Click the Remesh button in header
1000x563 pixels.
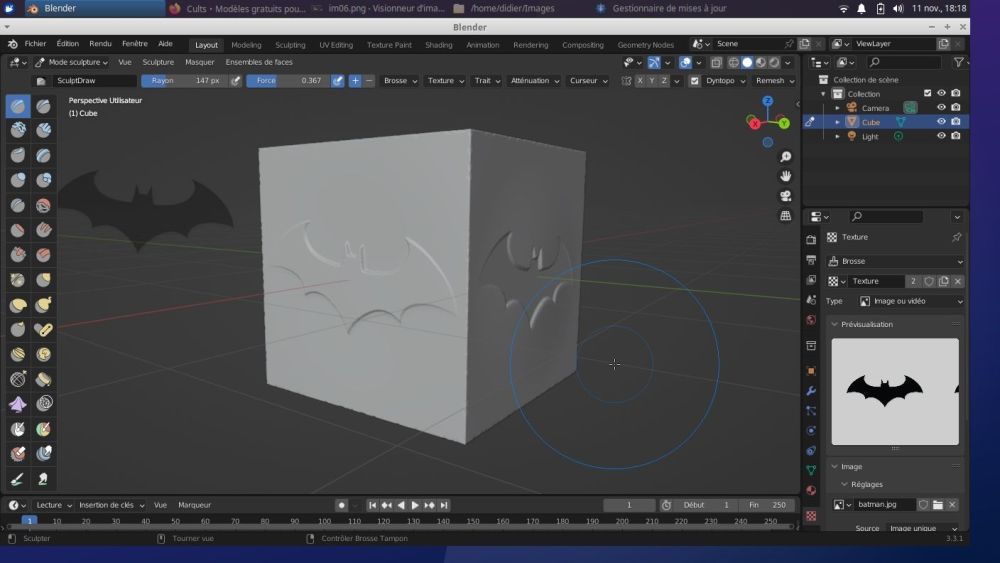(x=770, y=81)
